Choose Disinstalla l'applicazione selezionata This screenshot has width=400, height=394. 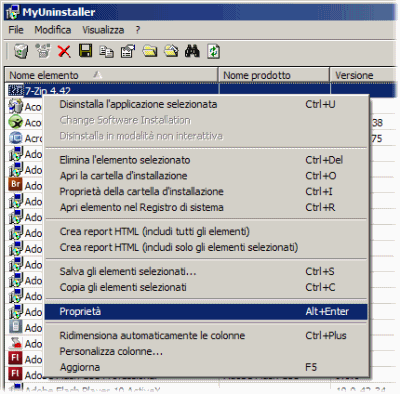[206, 104]
